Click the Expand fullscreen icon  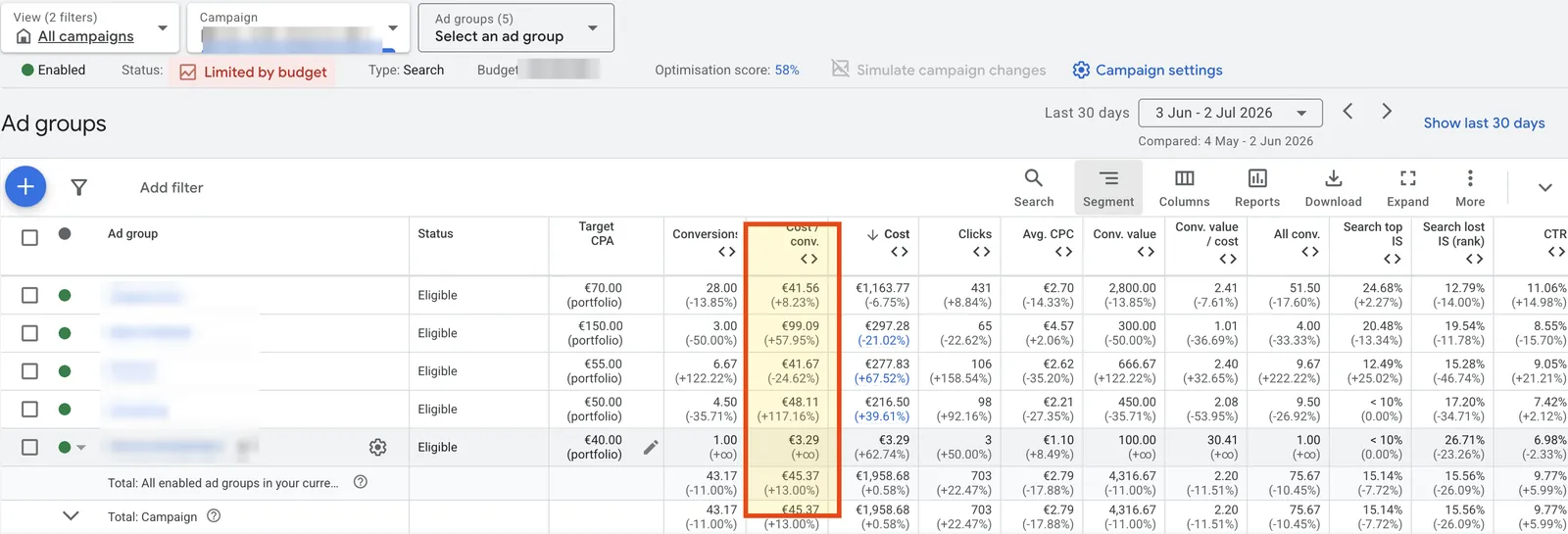coord(1407,178)
